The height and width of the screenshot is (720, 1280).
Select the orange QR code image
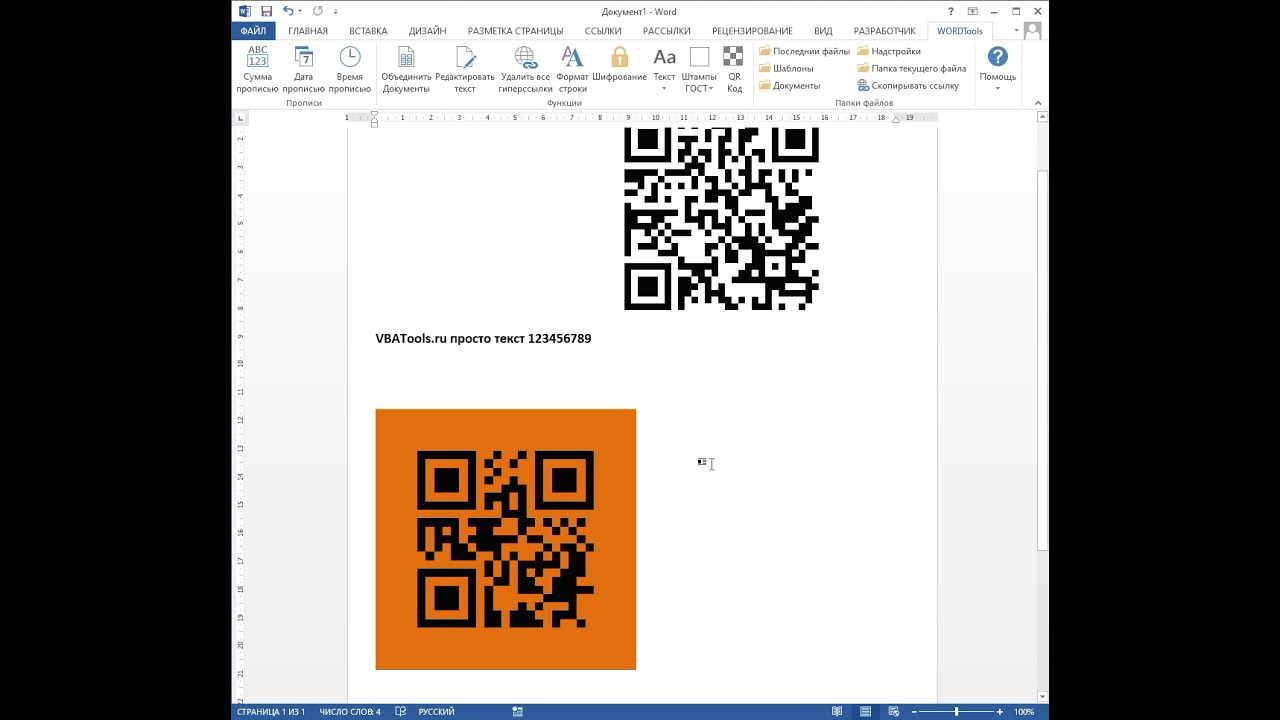[505, 539]
